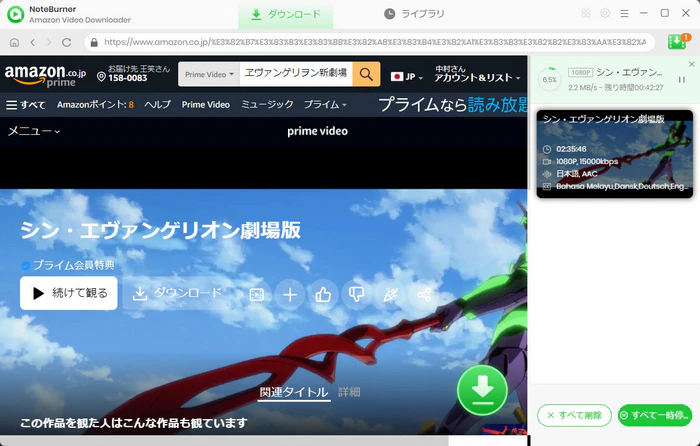This screenshot has width=700, height=446.
Task: Switch to the Library tab
Action: pos(414,14)
